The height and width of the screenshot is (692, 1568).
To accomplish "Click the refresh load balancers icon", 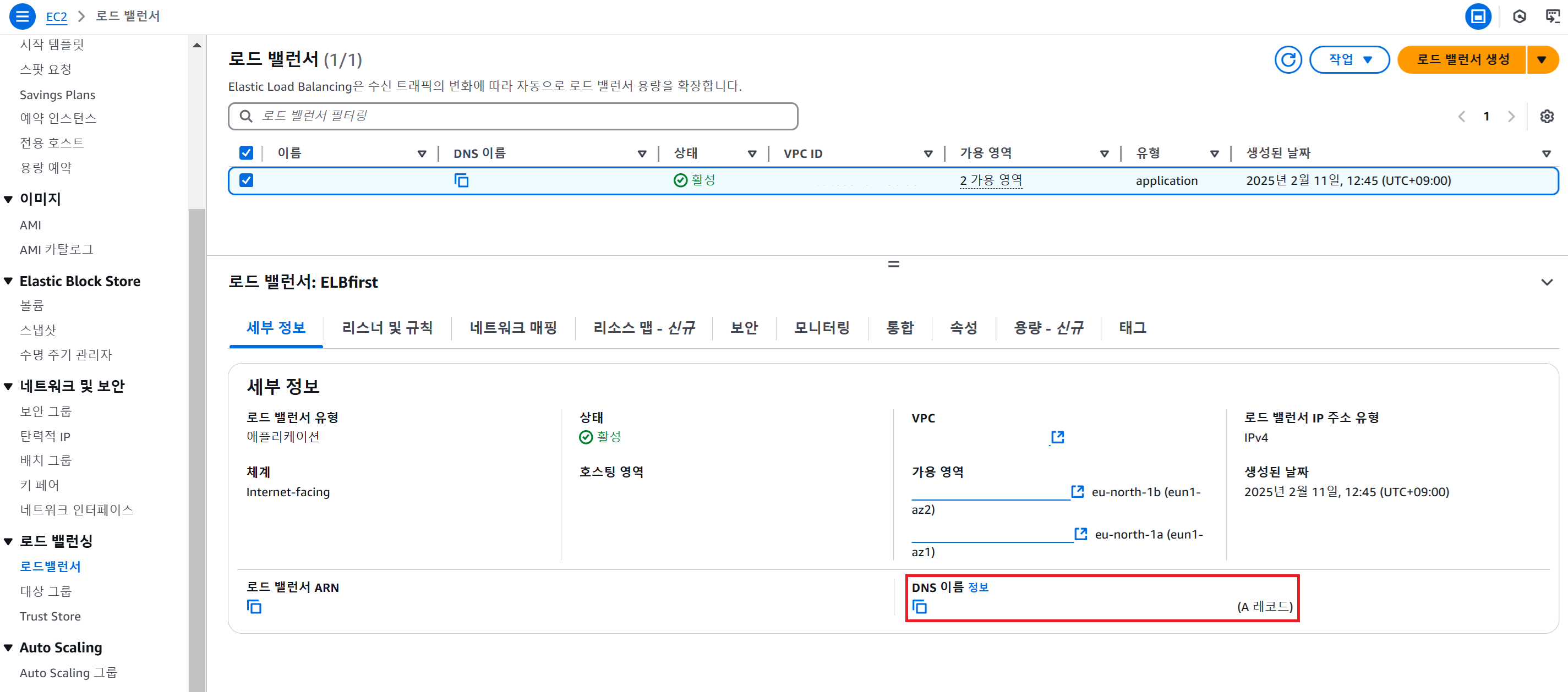I will (1287, 59).
